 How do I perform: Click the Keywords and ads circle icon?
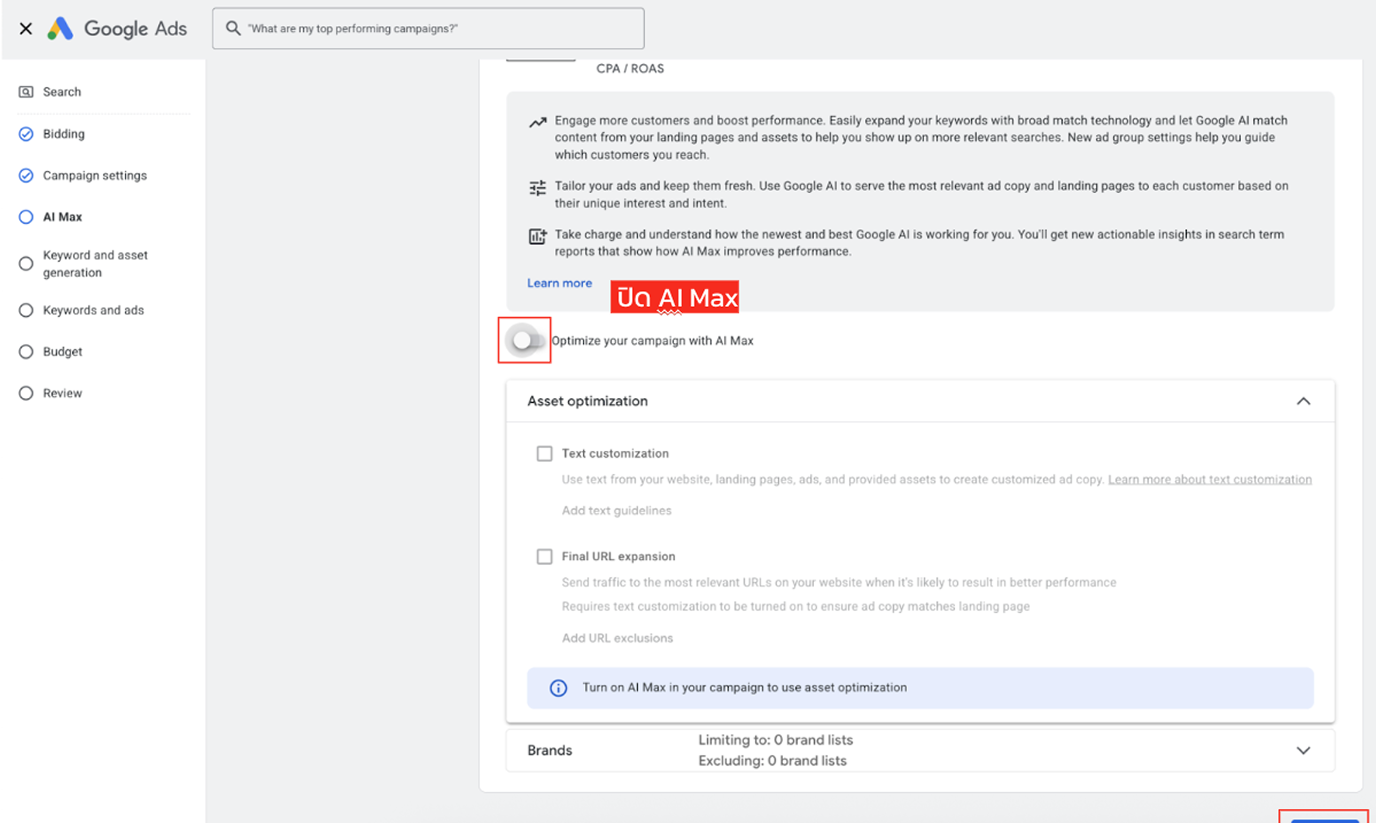[x=26, y=310]
